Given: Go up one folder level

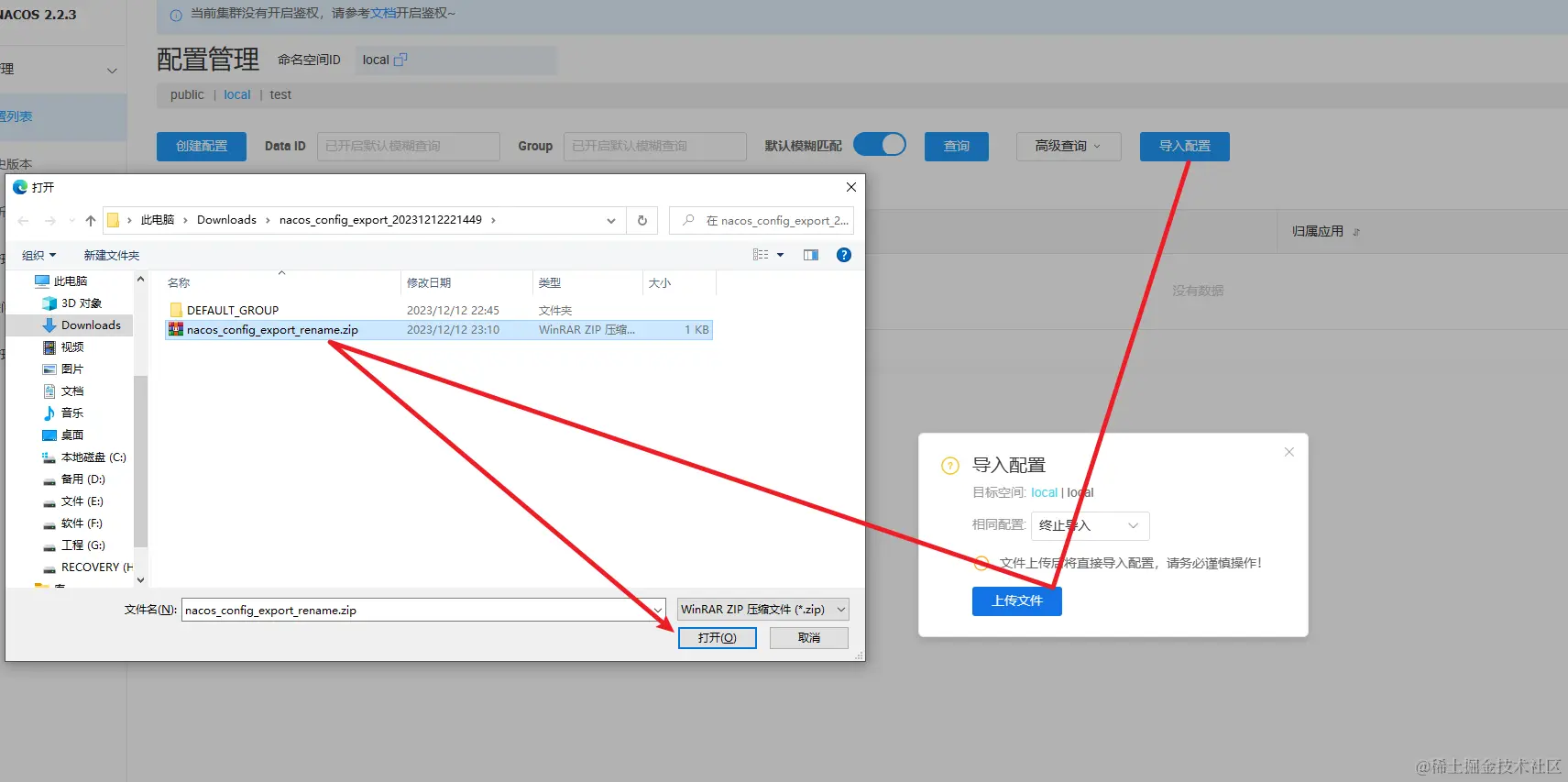Looking at the screenshot, I should tap(91, 221).
